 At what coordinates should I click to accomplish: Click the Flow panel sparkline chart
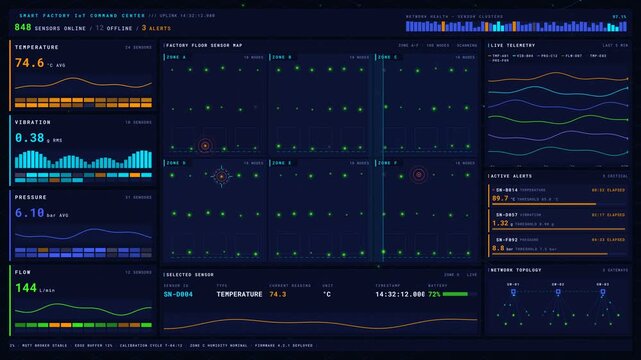83,309
